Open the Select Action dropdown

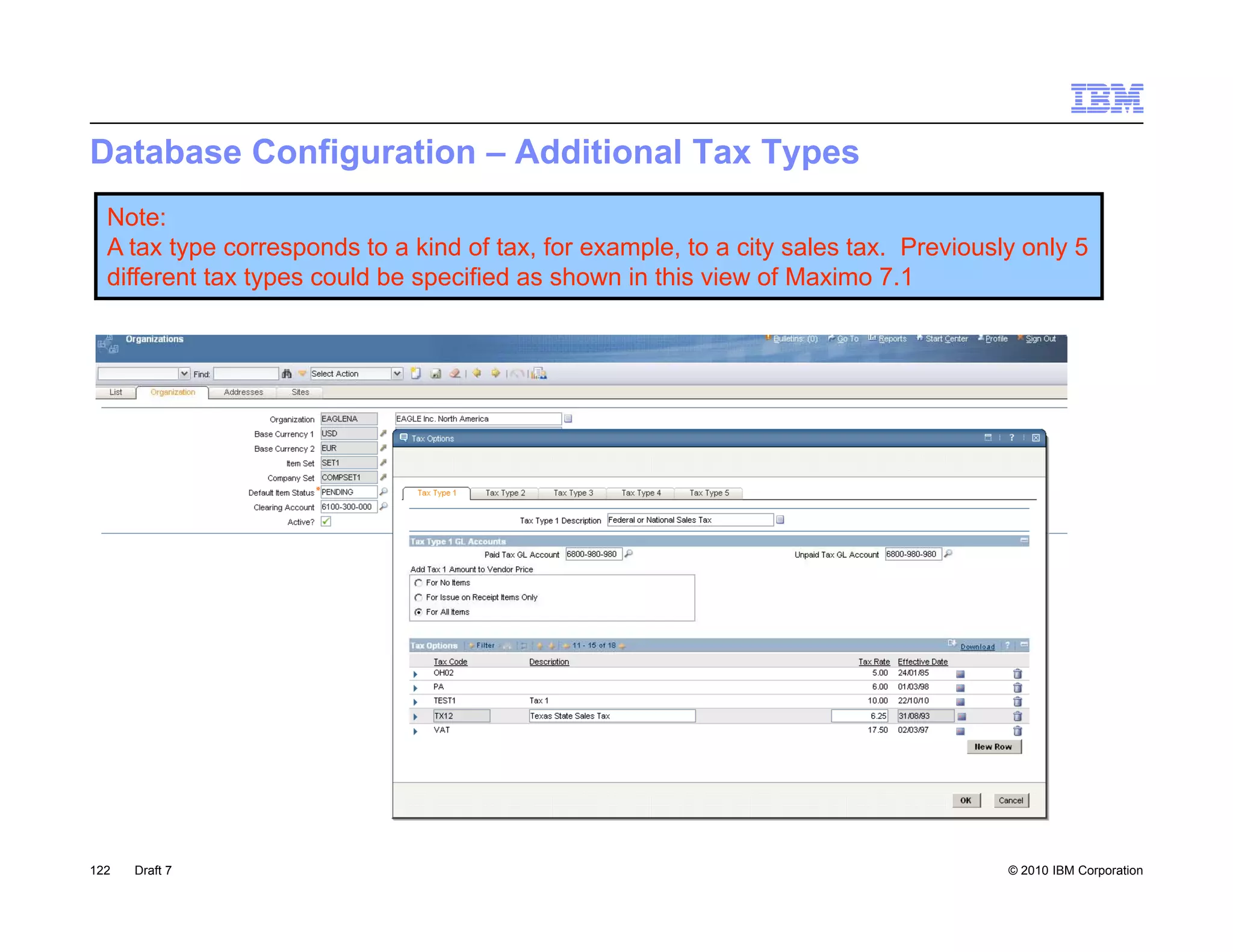coord(397,374)
